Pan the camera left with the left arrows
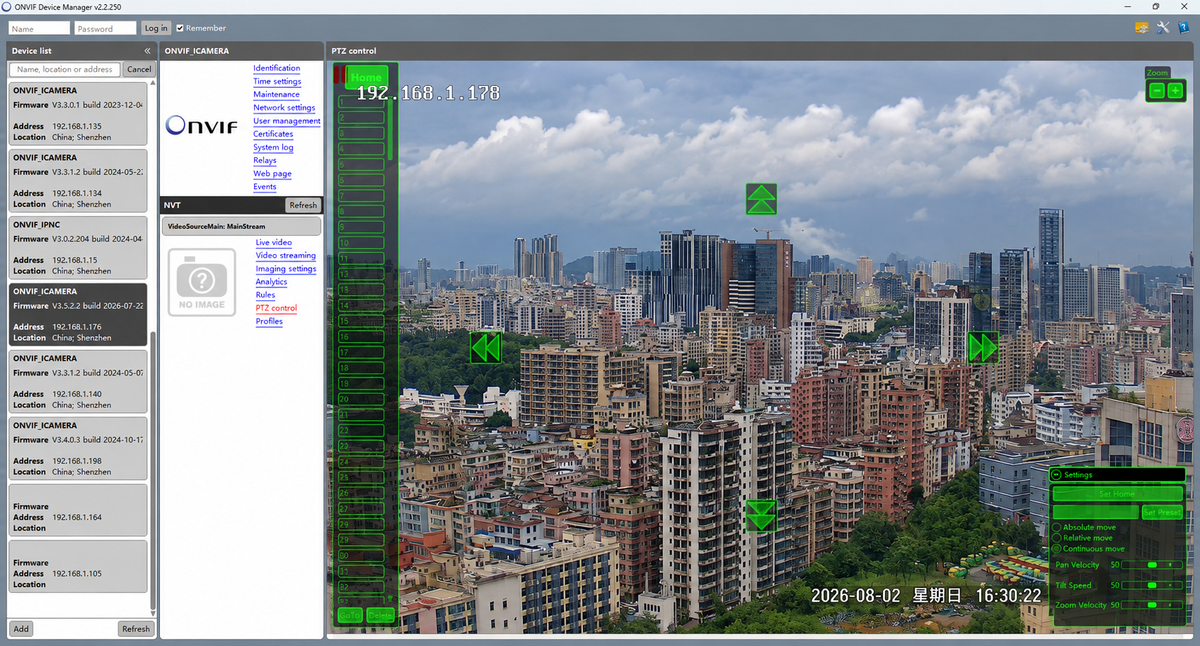 (485, 348)
